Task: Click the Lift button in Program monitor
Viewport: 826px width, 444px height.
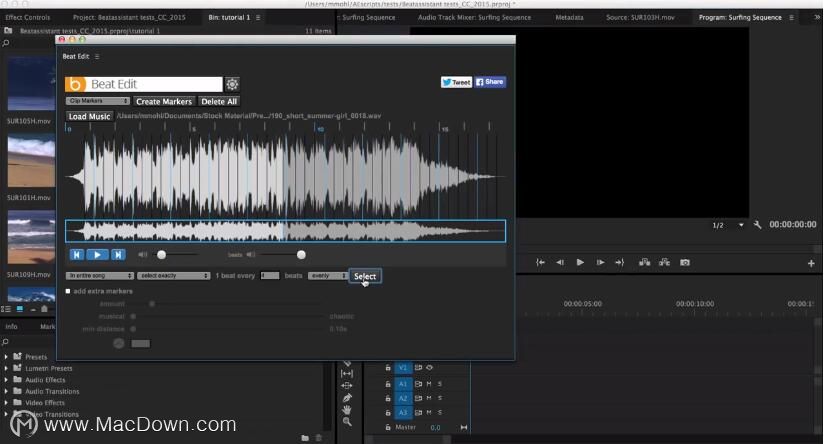Action: pyautogui.click(x=644, y=262)
